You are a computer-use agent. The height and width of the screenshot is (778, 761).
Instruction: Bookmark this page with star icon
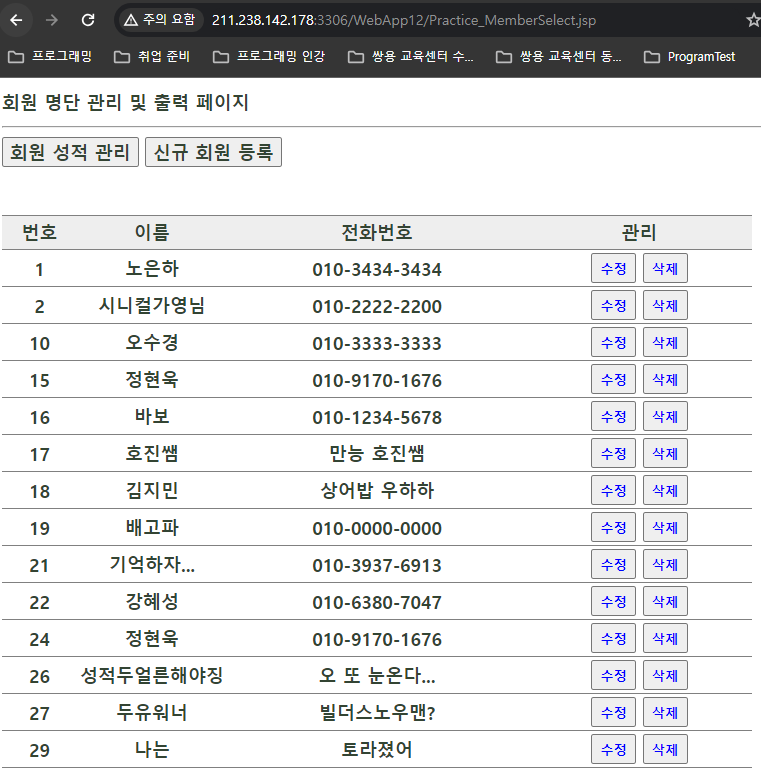click(753, 20)
